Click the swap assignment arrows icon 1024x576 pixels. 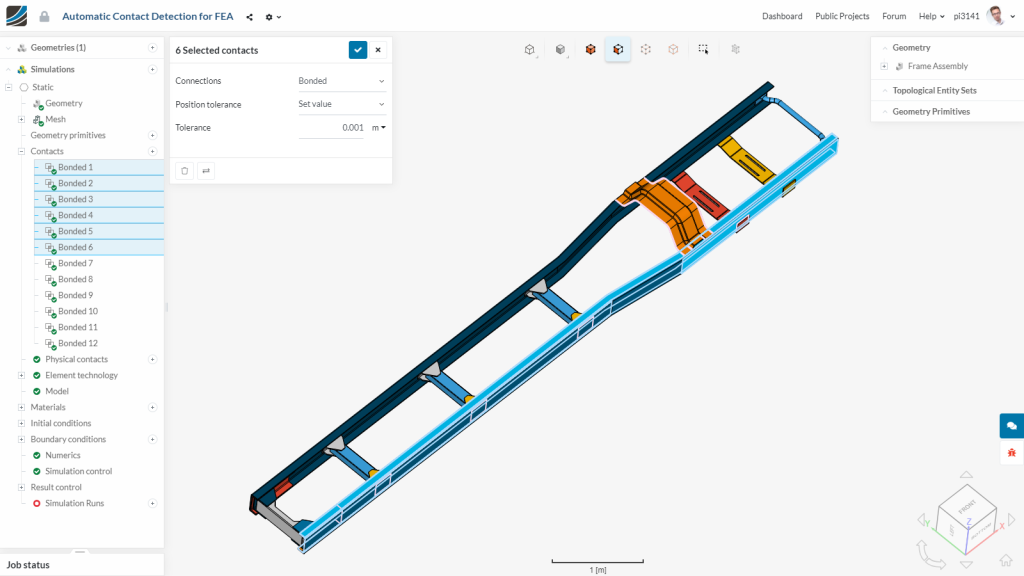[206, 171]
